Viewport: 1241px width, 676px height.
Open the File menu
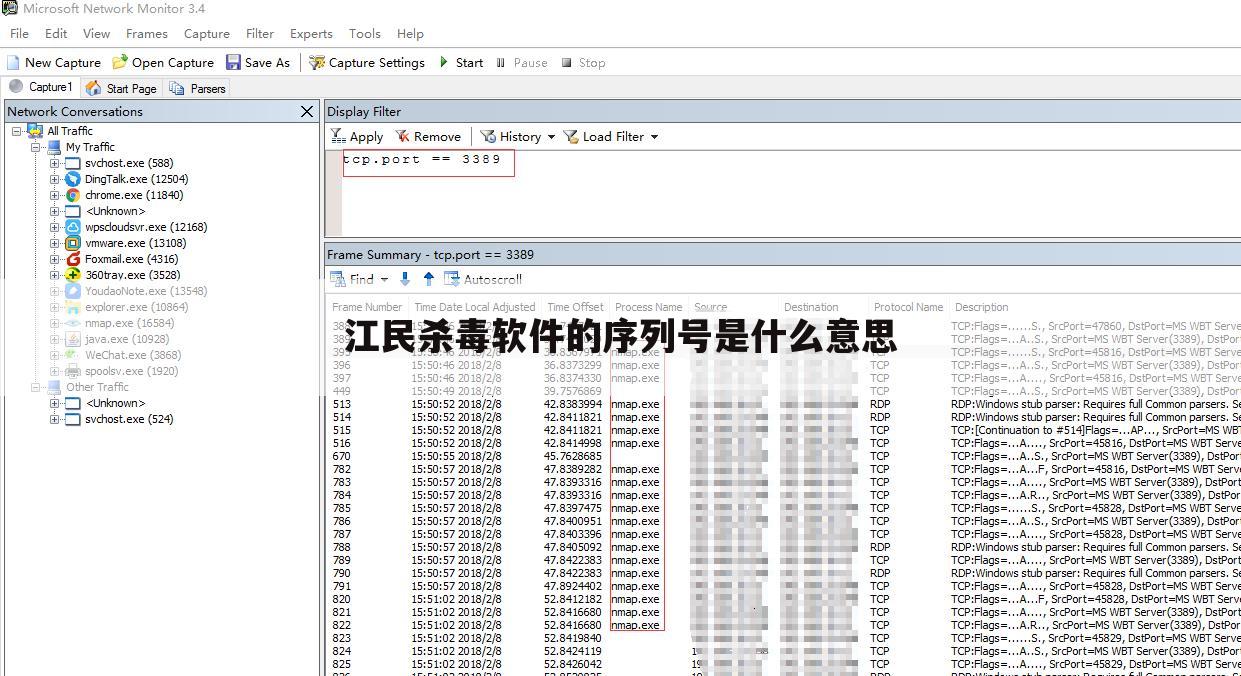(19, 33)
